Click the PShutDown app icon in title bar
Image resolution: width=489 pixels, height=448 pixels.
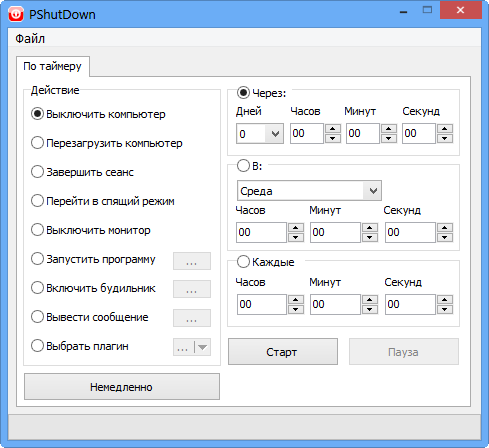pyautogui.click(x=16, y=14)
